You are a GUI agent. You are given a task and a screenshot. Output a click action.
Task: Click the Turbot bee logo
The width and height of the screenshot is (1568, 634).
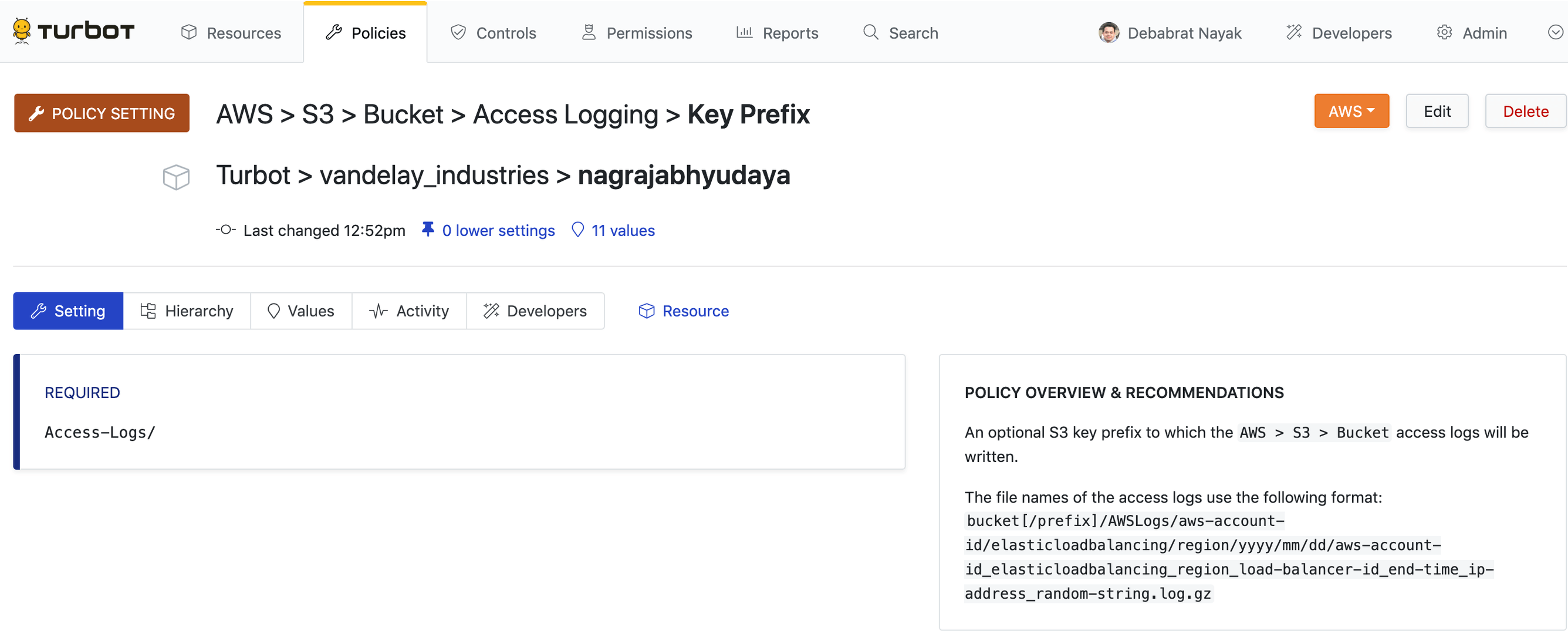tap(22, 31)
